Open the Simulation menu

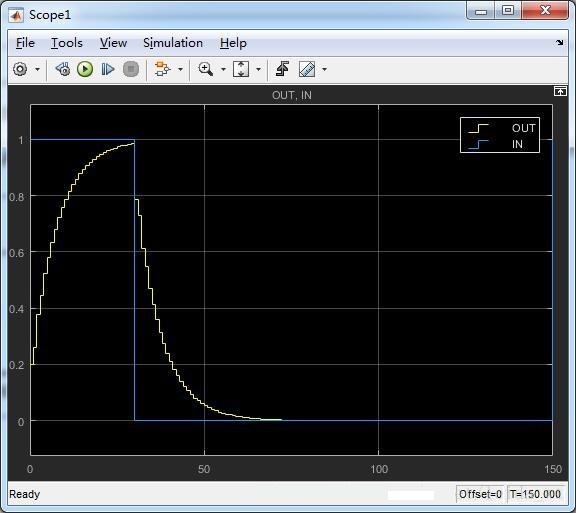pyautogui.click(x=173, y=43)
